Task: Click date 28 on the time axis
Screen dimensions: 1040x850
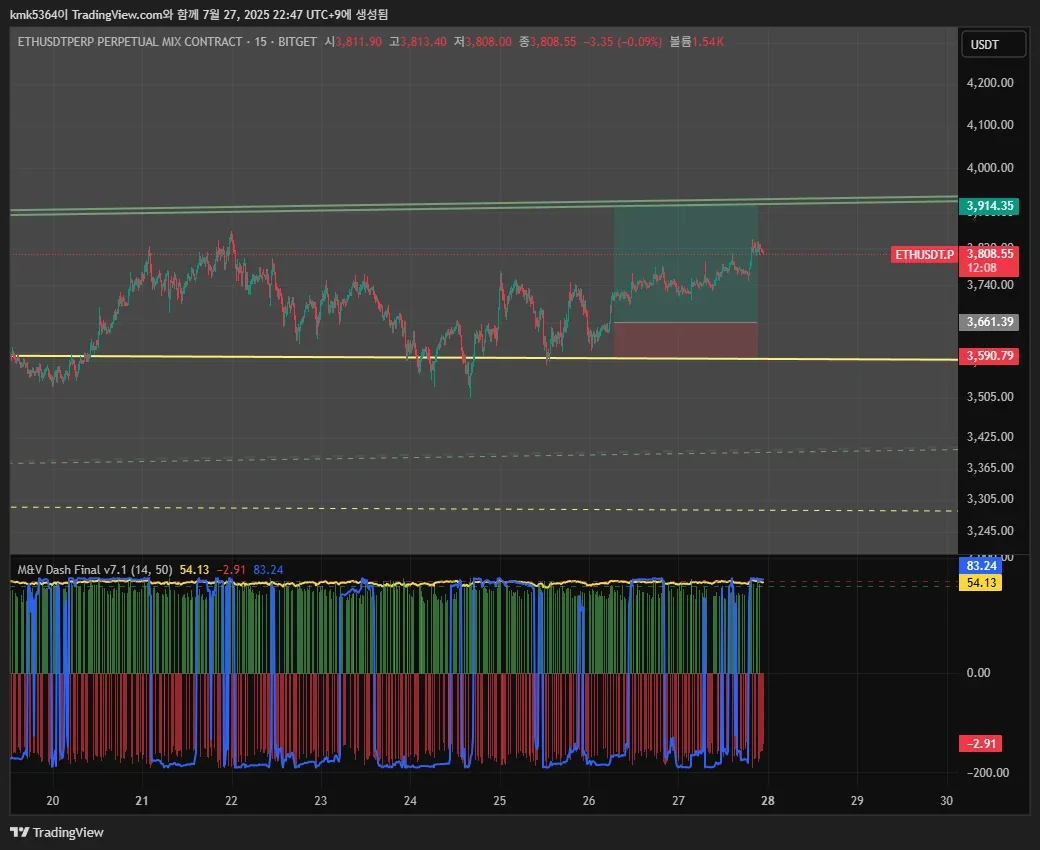Action: (767, 801)
